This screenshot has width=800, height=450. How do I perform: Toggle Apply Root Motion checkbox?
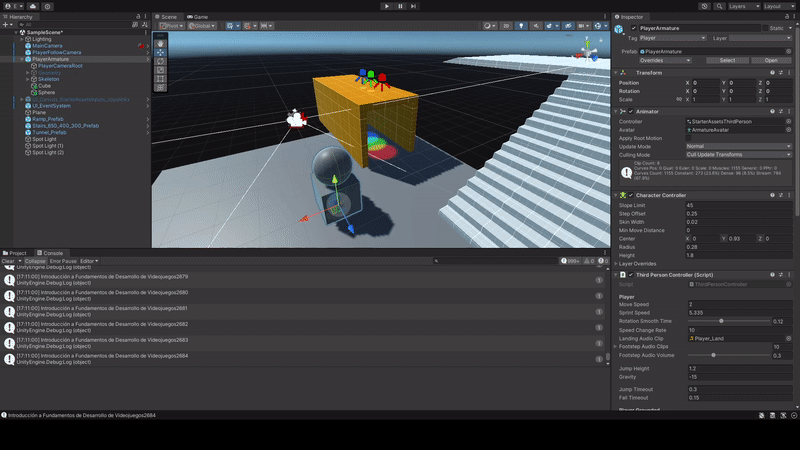pyautogui.click(x=689, y=138)
